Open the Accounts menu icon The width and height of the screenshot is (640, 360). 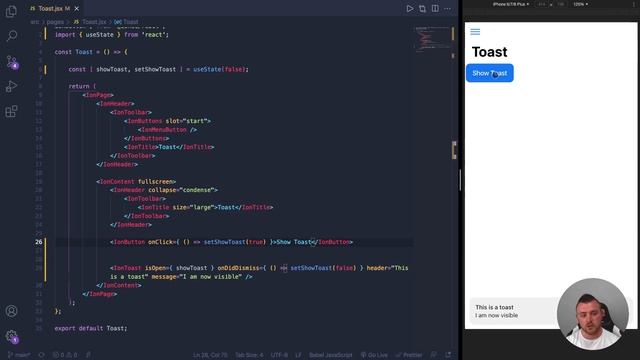[11, 311]
